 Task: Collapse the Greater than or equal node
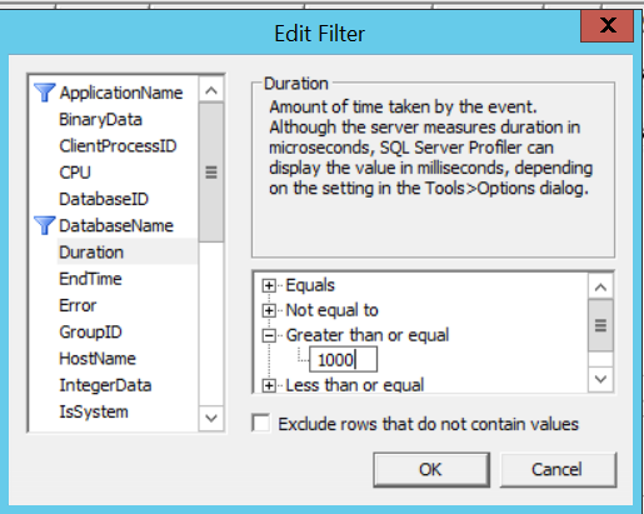(269, 336)
